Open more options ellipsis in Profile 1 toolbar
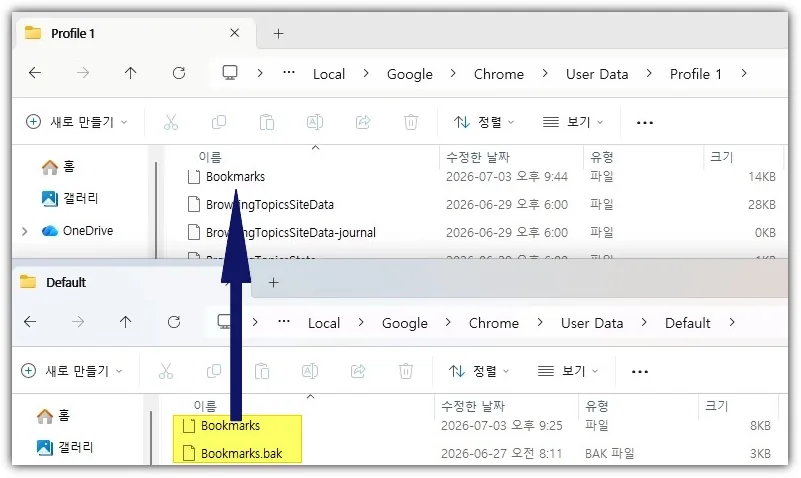 (x=645, y=123)
